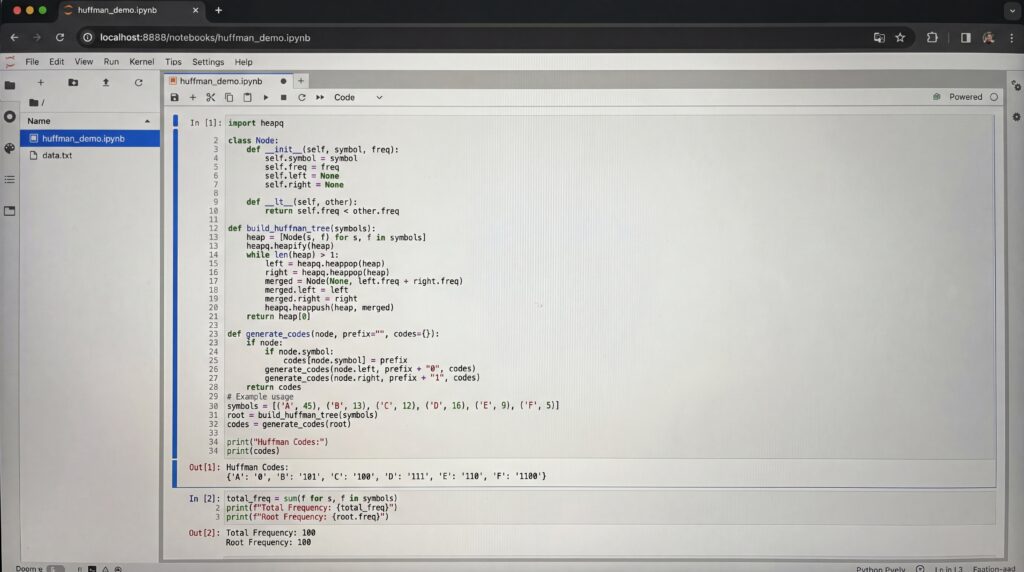
Task: Click the Powered kernel name label
Action: click(965, 97)
